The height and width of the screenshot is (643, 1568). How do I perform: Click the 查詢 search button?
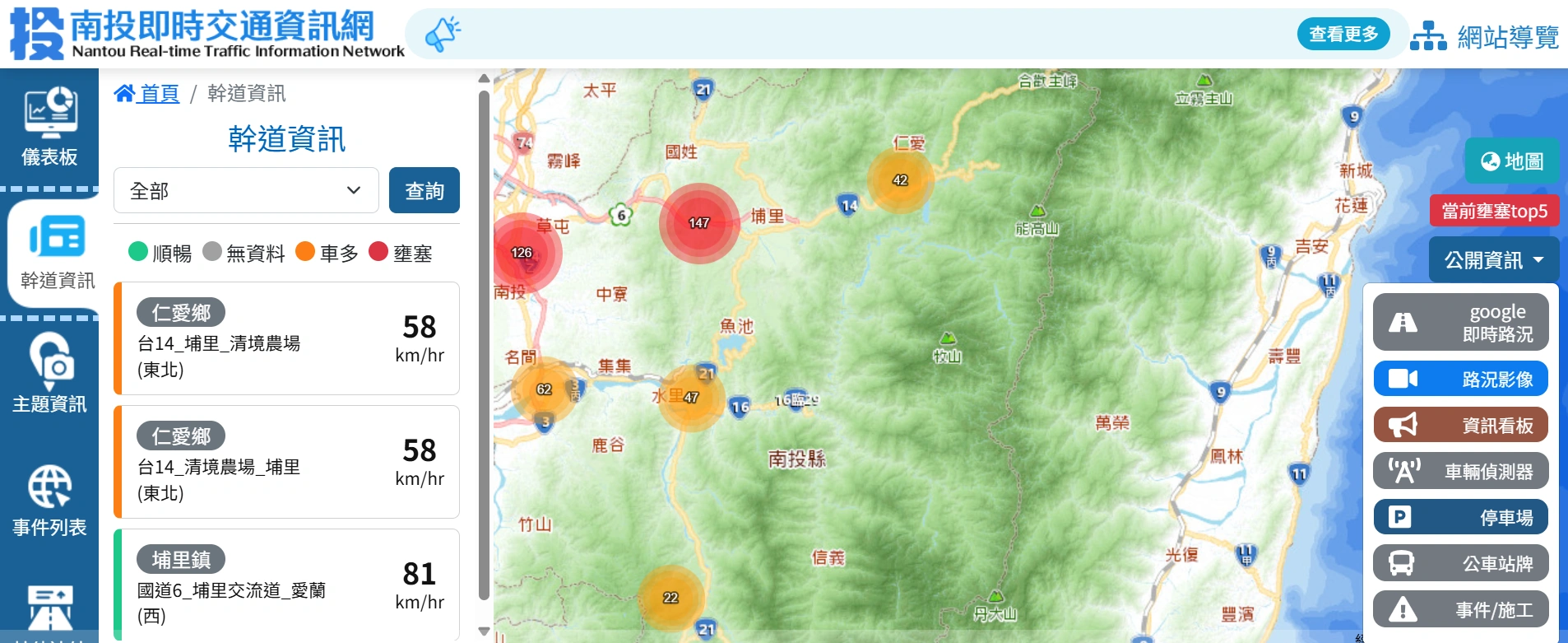[424, 190]
